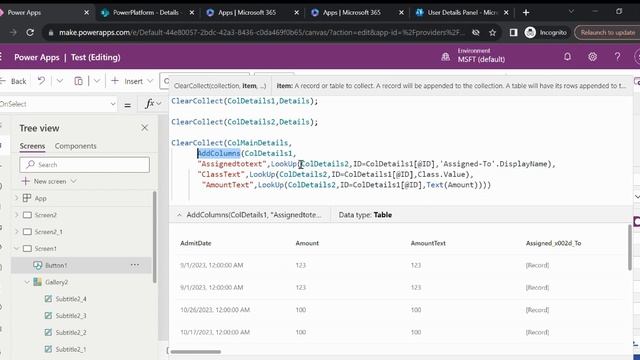Open a new browser tab
640x360 pixels.
click(526, 13)
